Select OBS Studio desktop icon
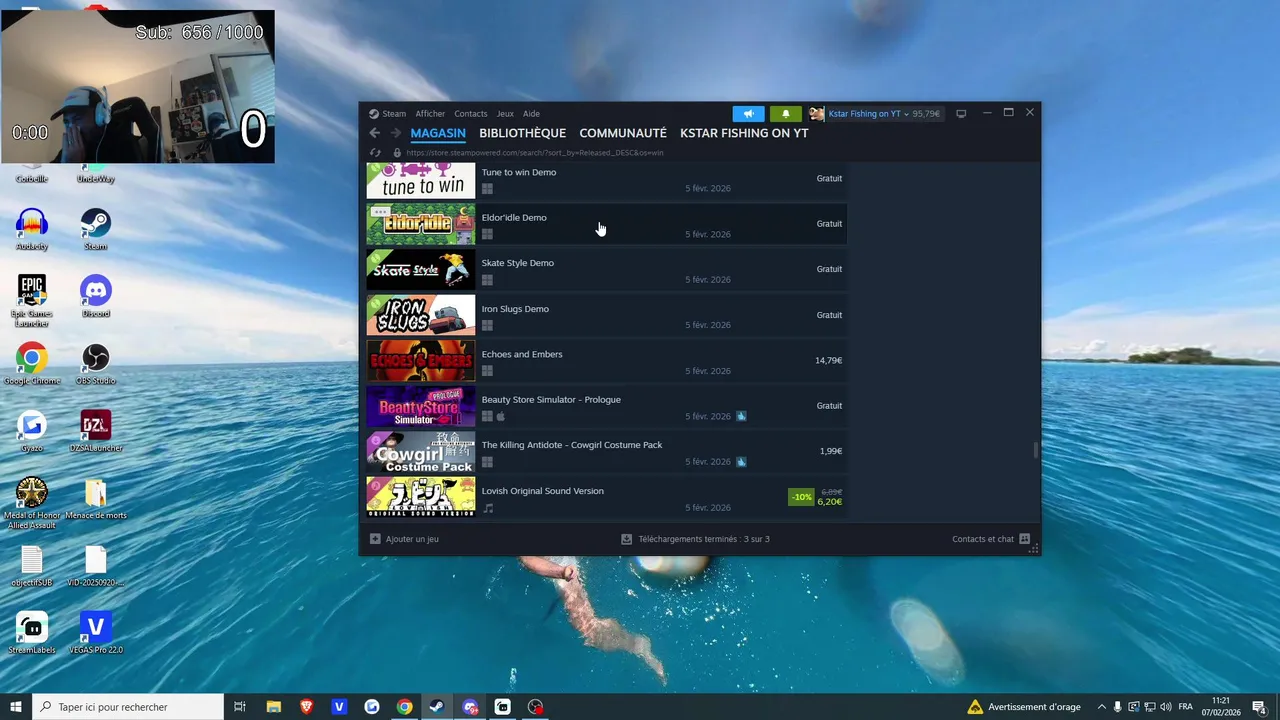 pyautogui.click(x=96, y=363)
